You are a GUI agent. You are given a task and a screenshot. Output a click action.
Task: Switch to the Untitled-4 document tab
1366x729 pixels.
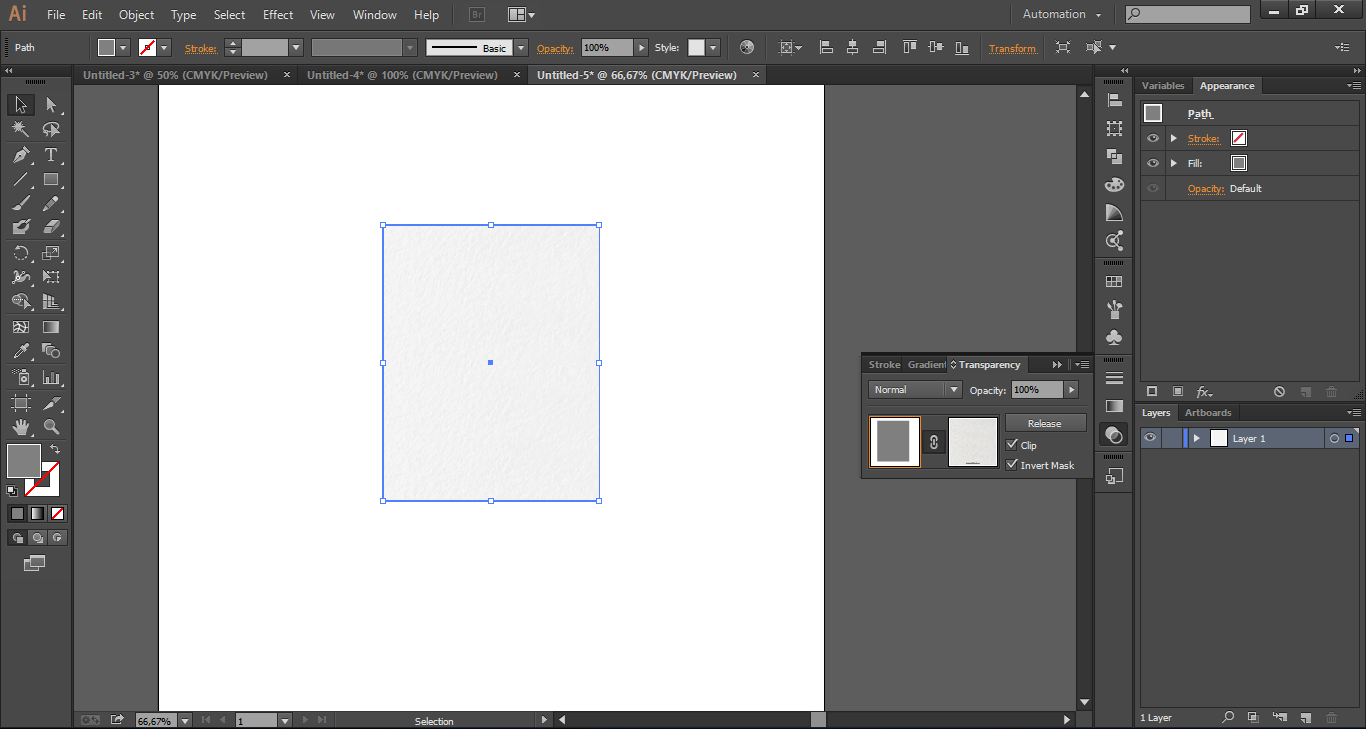click(402, 75)
